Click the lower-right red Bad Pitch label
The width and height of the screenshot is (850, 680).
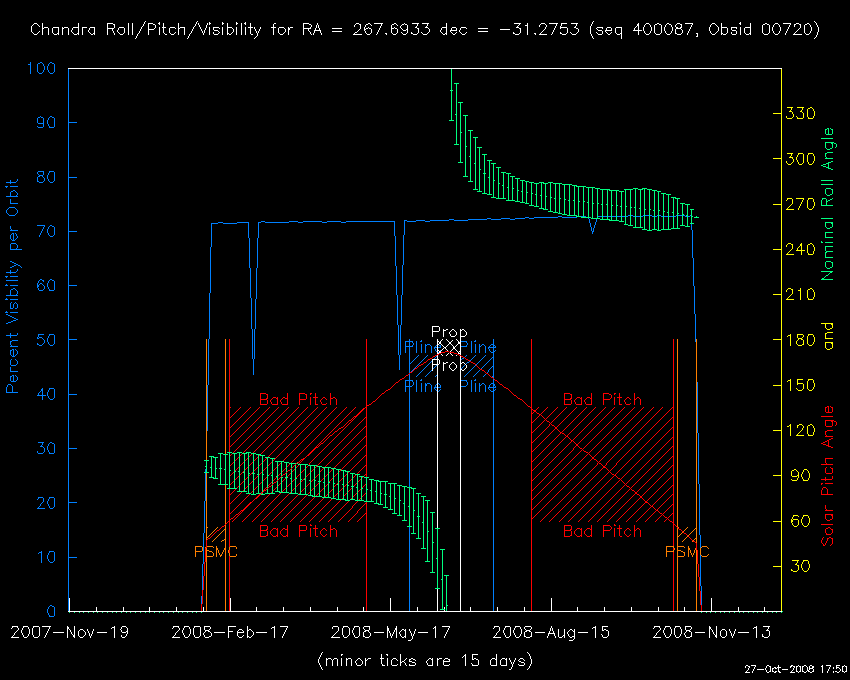pos(602,532)
